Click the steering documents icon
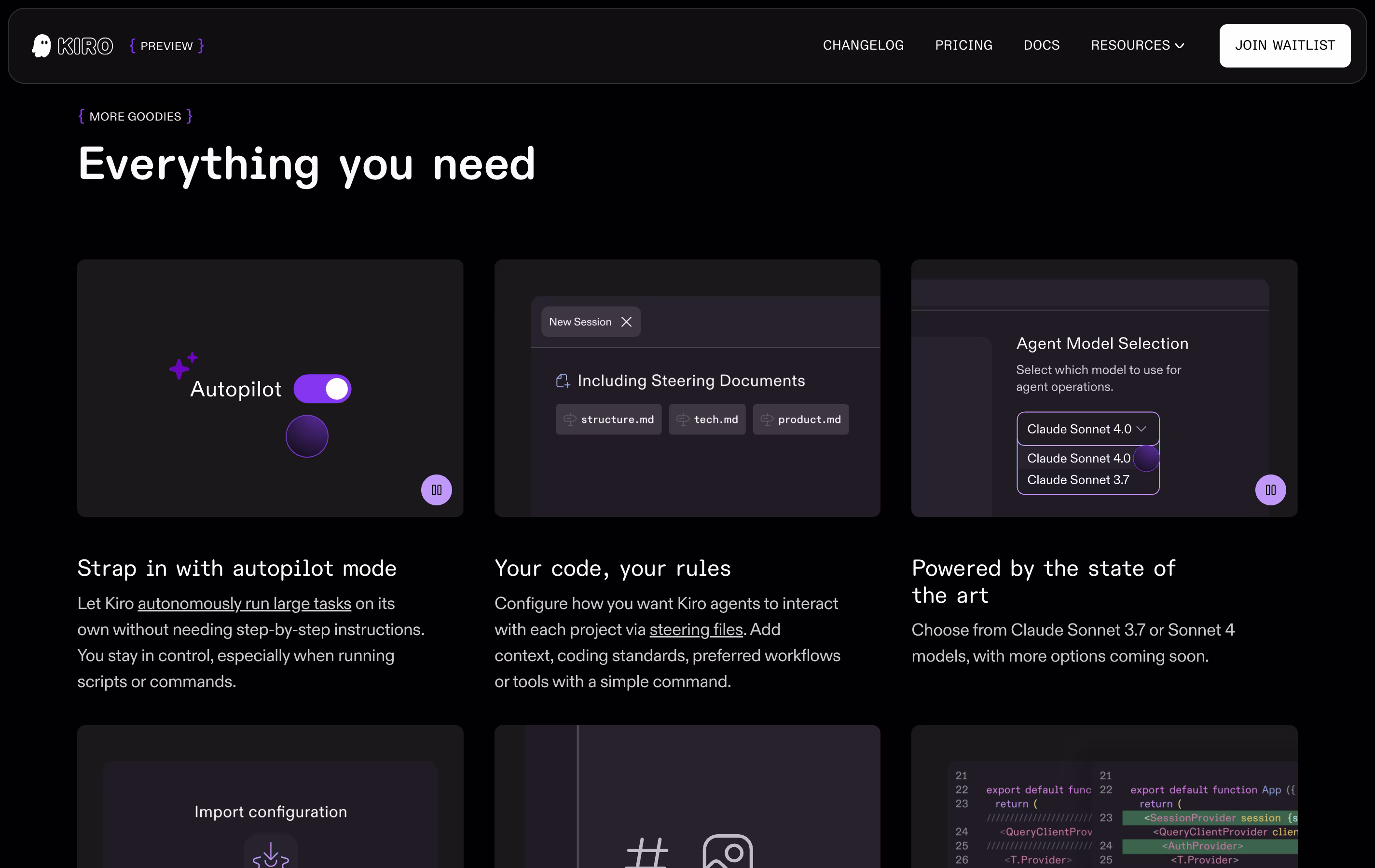 coord(563,380)
